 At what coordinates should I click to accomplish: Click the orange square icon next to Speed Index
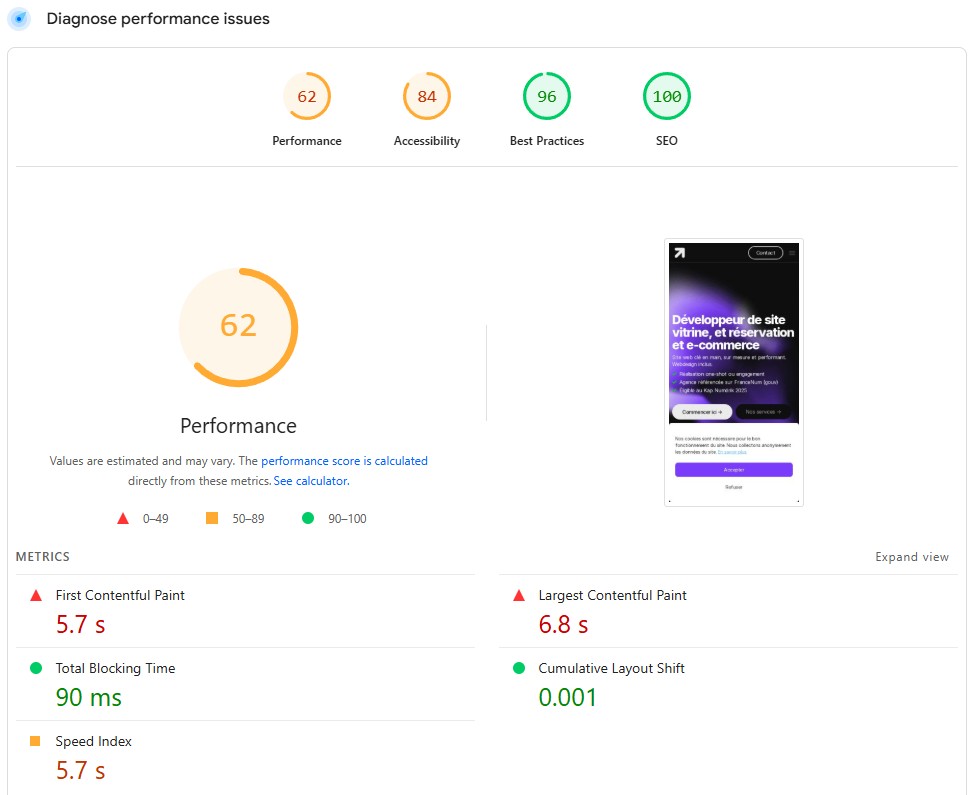coord(36,740)
